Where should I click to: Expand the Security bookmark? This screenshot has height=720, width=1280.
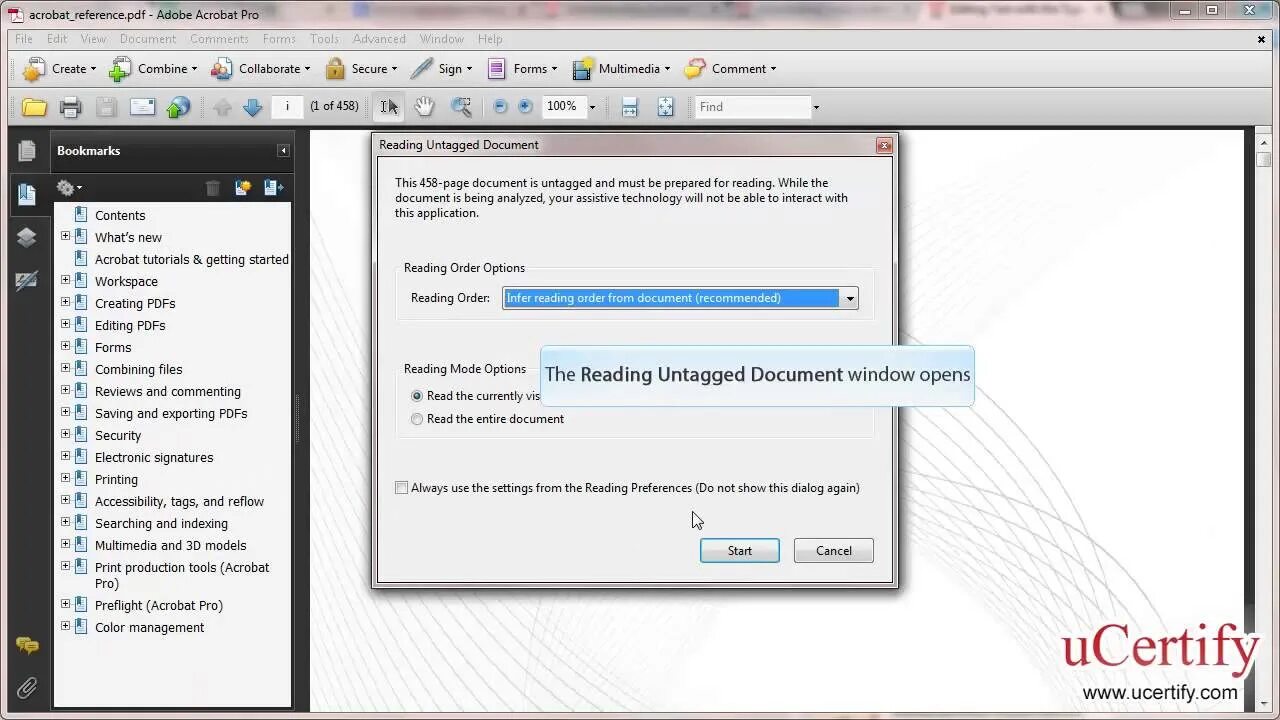pos(66,434)
